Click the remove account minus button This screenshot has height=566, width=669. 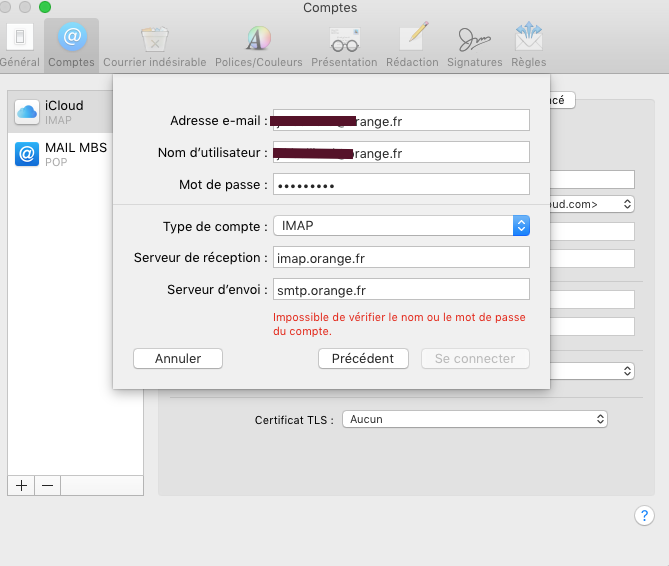tap(47, 485)
